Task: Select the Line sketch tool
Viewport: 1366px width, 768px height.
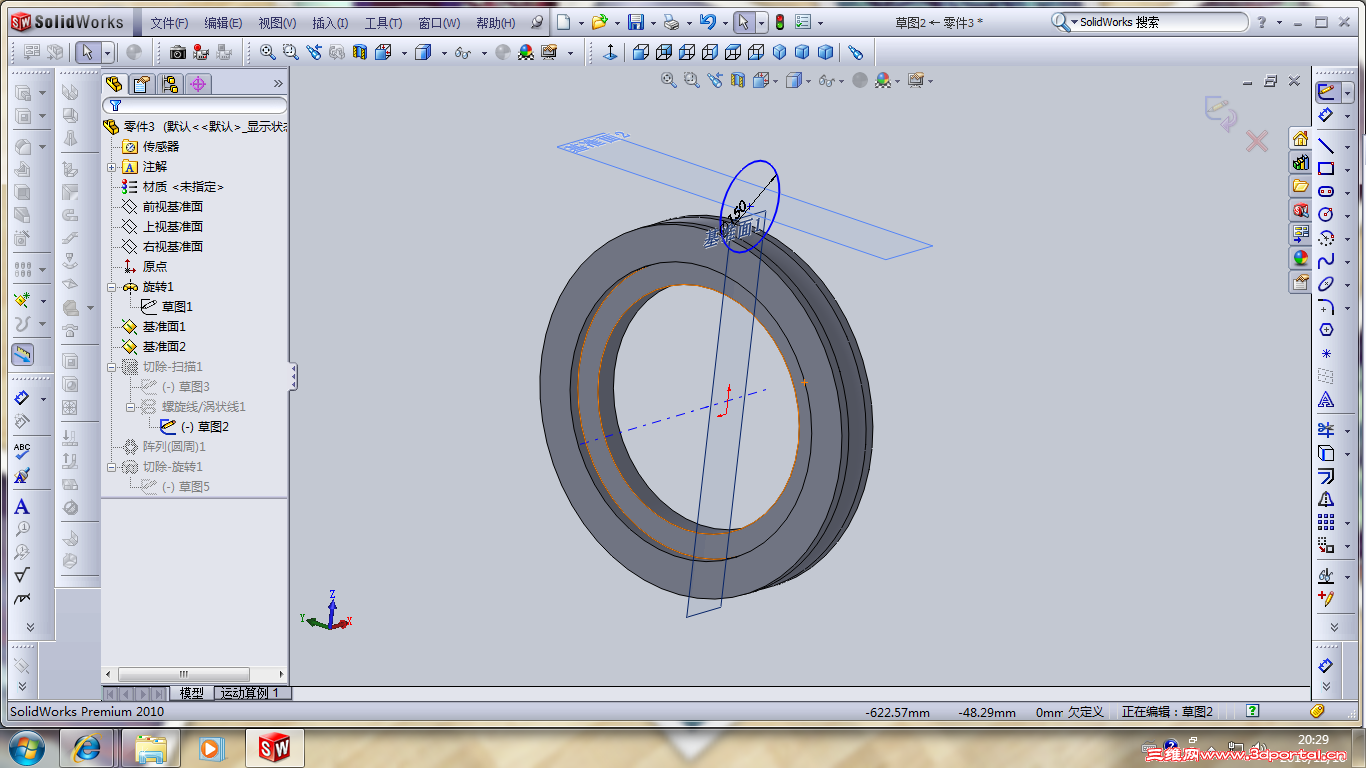Action: [1326, 146]
